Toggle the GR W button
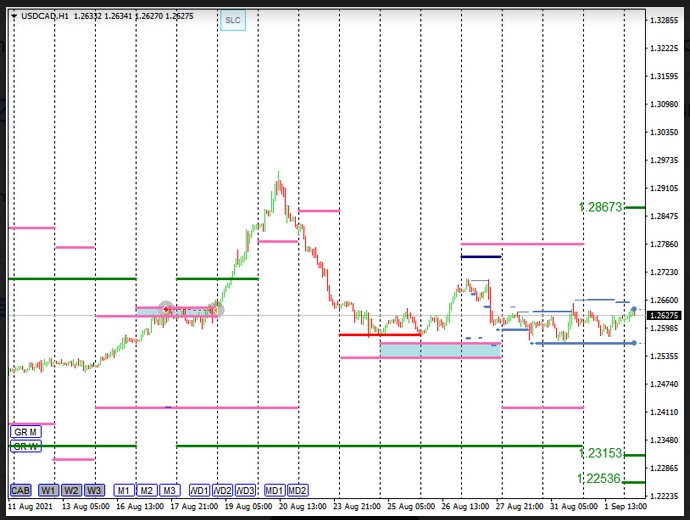 (x=25, y=446)
